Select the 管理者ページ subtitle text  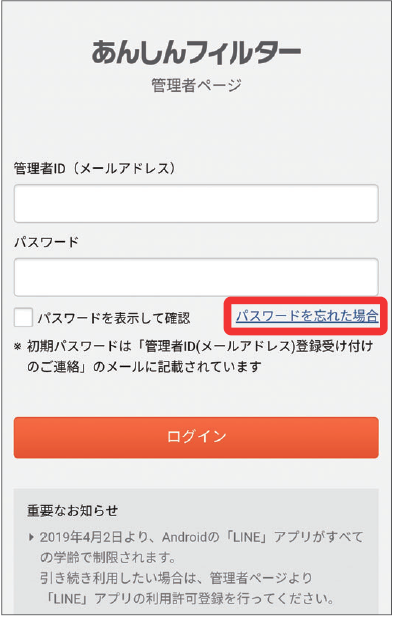(196, 85)
